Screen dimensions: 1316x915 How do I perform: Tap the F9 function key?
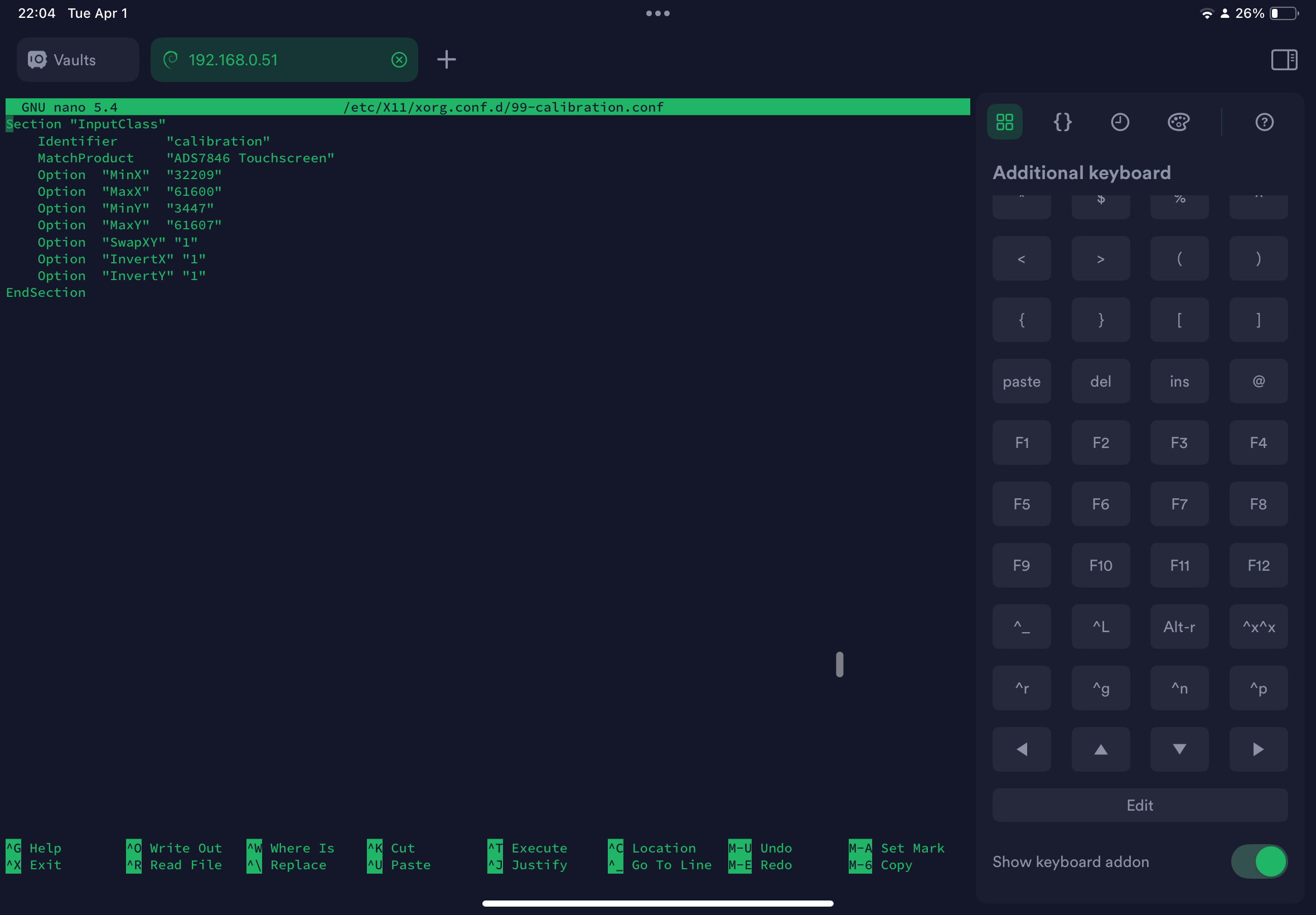pyautogui.click(x=1022, y=565)
